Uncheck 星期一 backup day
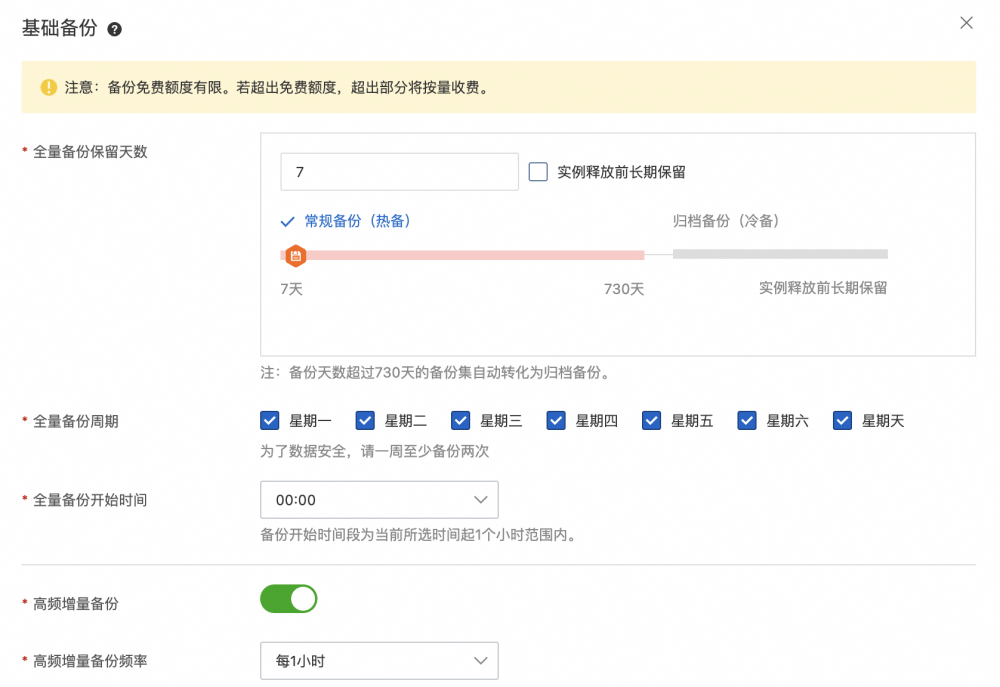 click(x=270, y=421)
